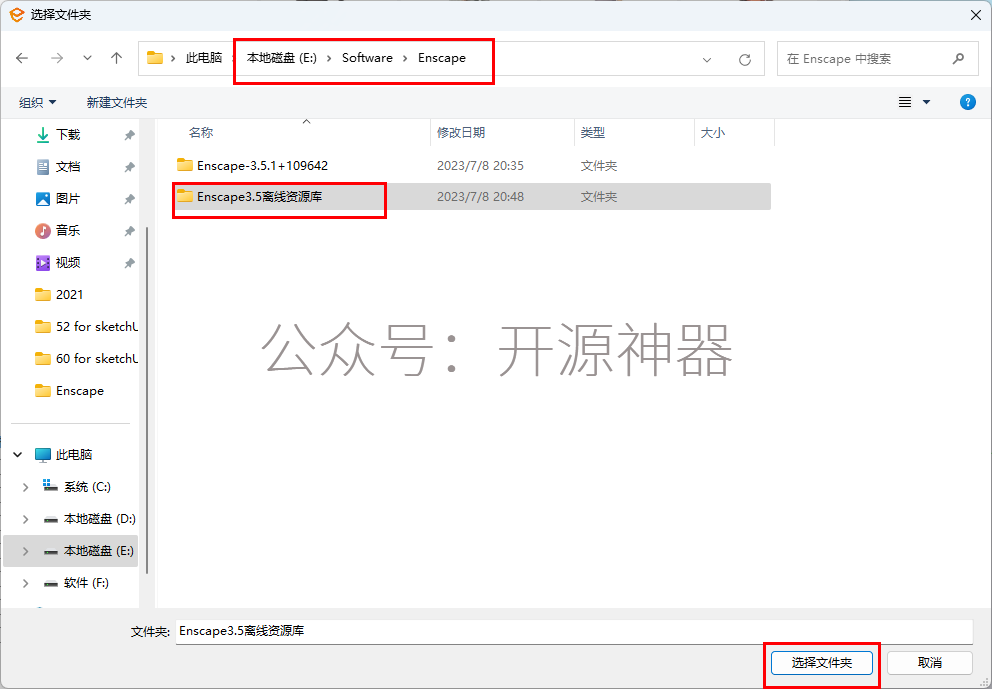Go back to the previous folder
This screenshot has width=992, height=689.
click(x=22, y=58)
